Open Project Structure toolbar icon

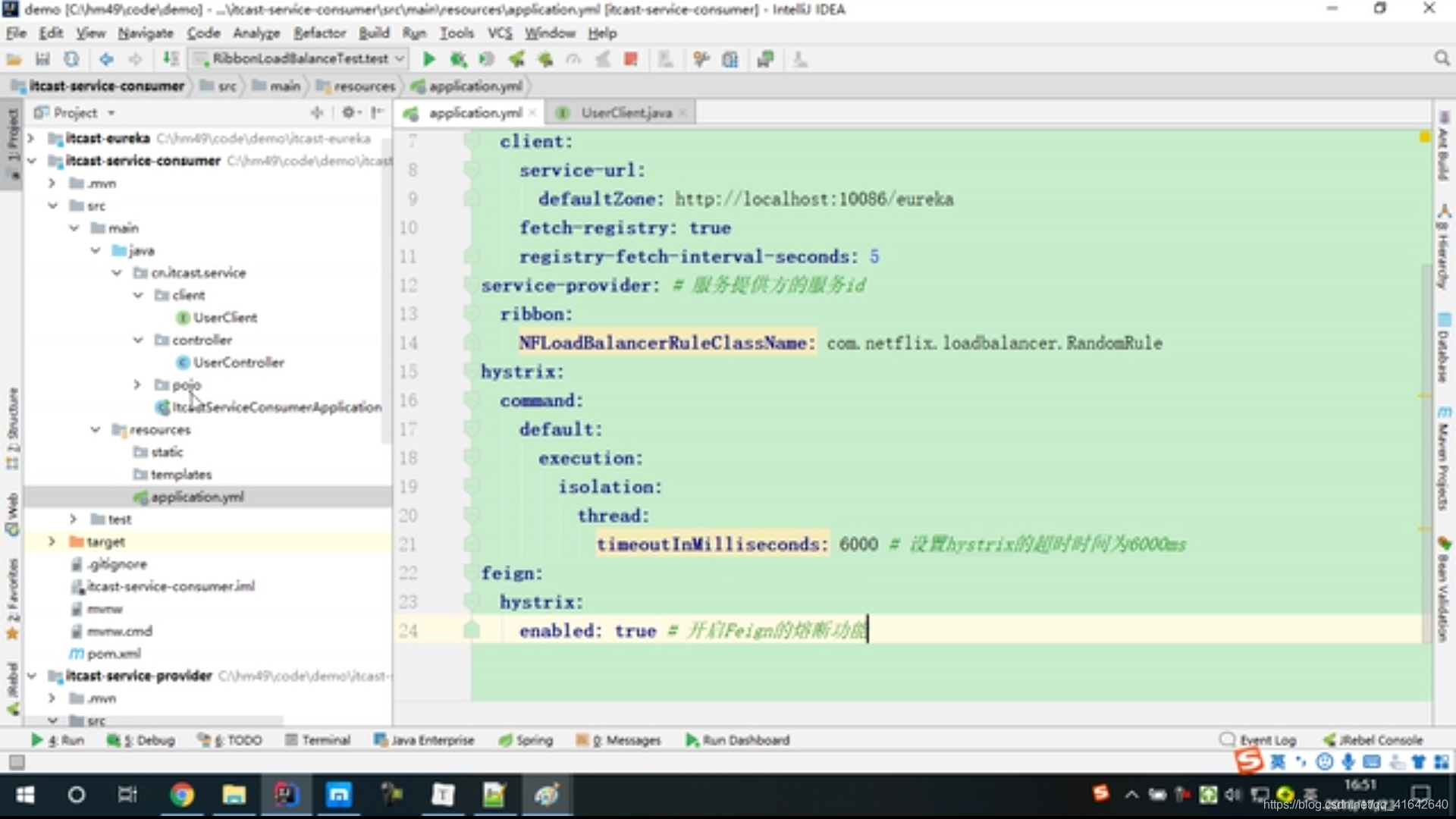[x=730, y=59]
